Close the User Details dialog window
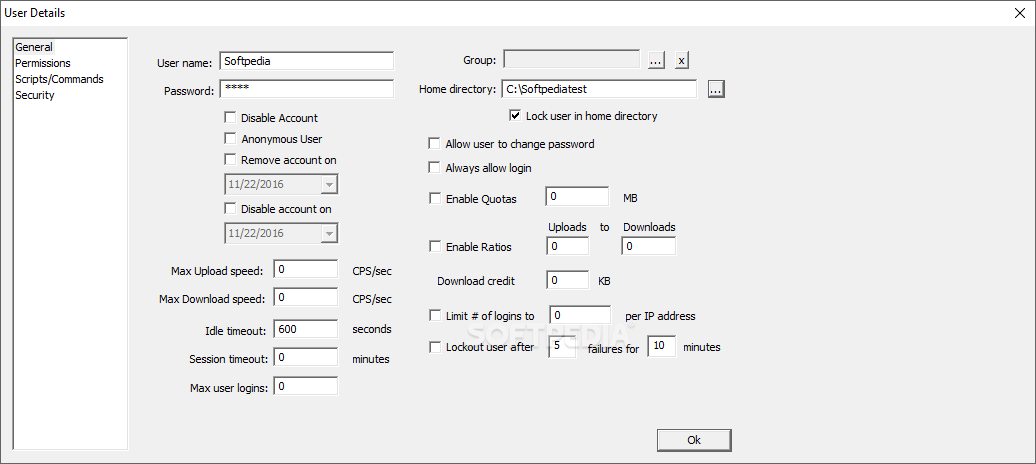Viewport: 1036px width, 464px height. point(1018,12)
